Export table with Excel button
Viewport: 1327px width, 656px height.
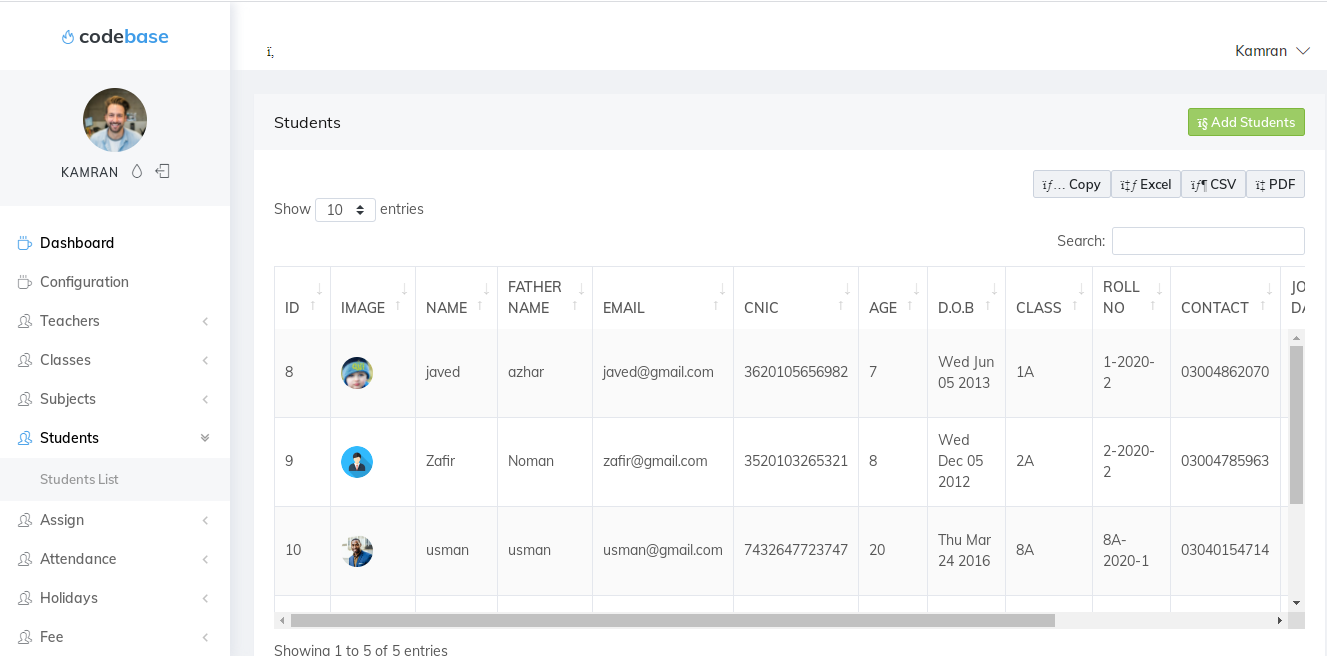pyautogui.click(x=1146, y=184)
